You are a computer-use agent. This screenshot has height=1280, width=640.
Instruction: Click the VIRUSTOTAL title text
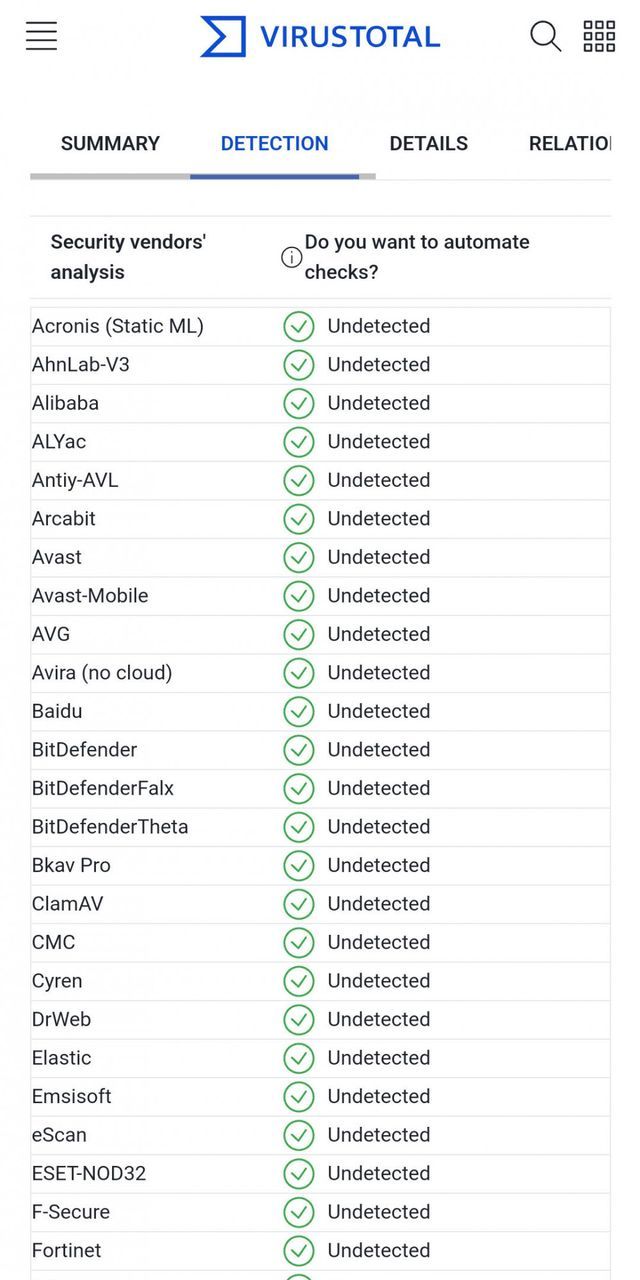350,37
